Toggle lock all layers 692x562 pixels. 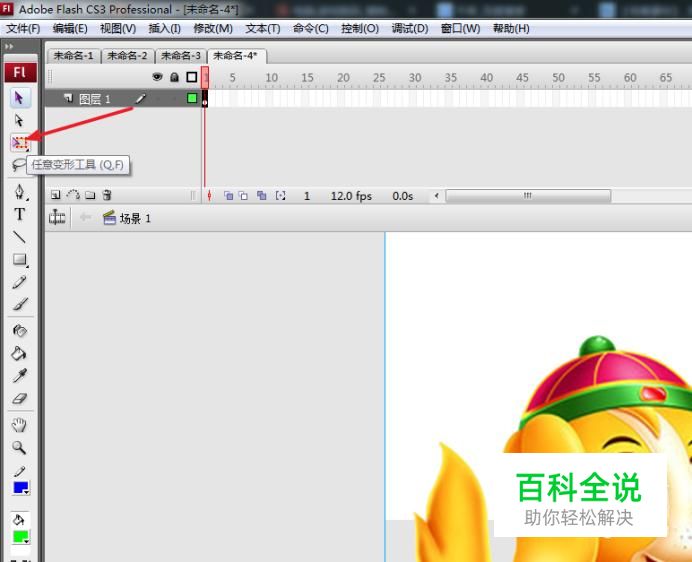tap(175, 77)
